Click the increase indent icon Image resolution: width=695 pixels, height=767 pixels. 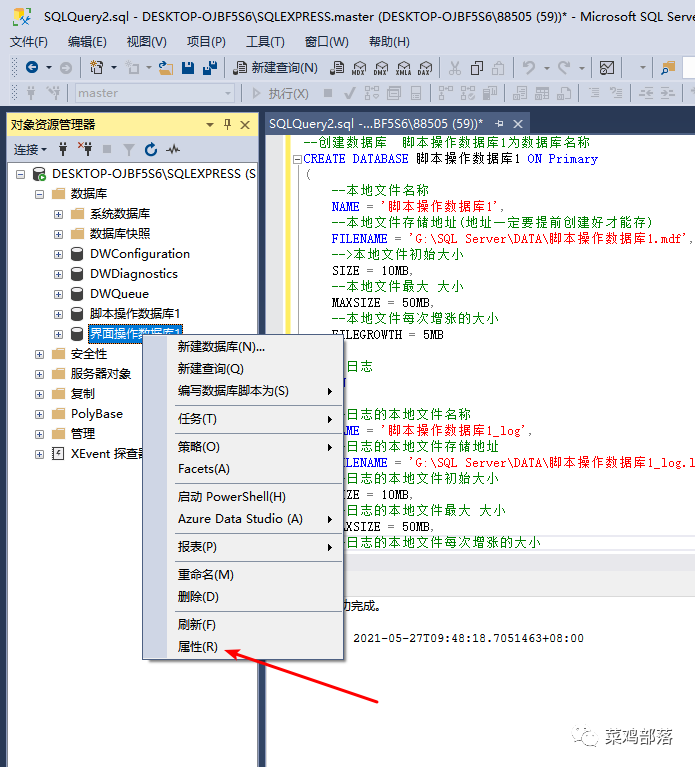point(668,93)
